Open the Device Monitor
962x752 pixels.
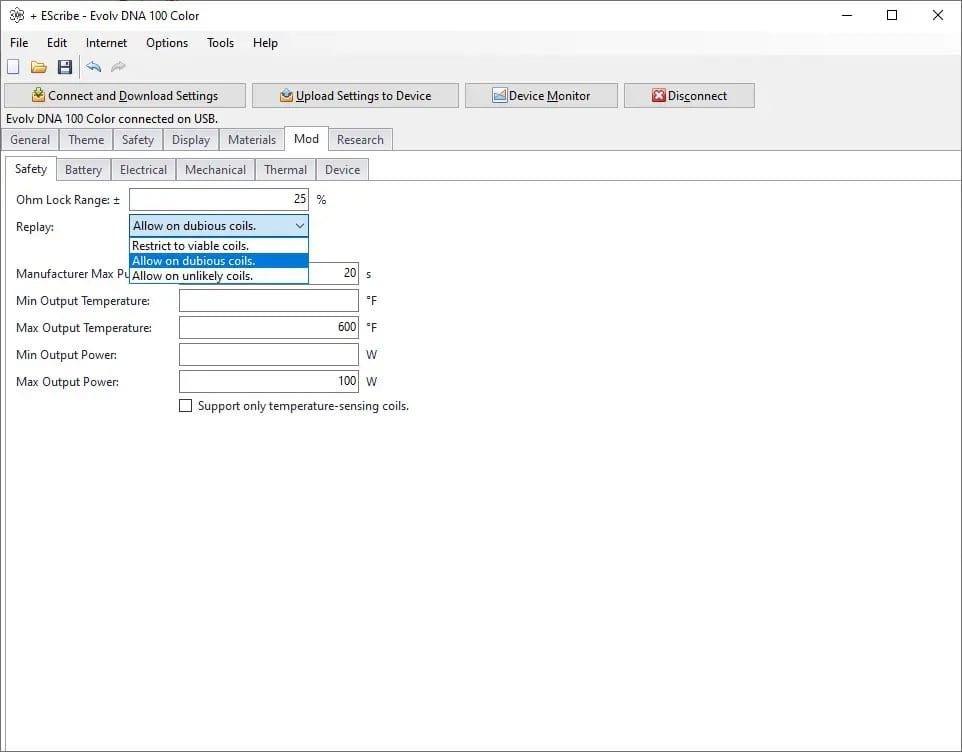point(541,96)
